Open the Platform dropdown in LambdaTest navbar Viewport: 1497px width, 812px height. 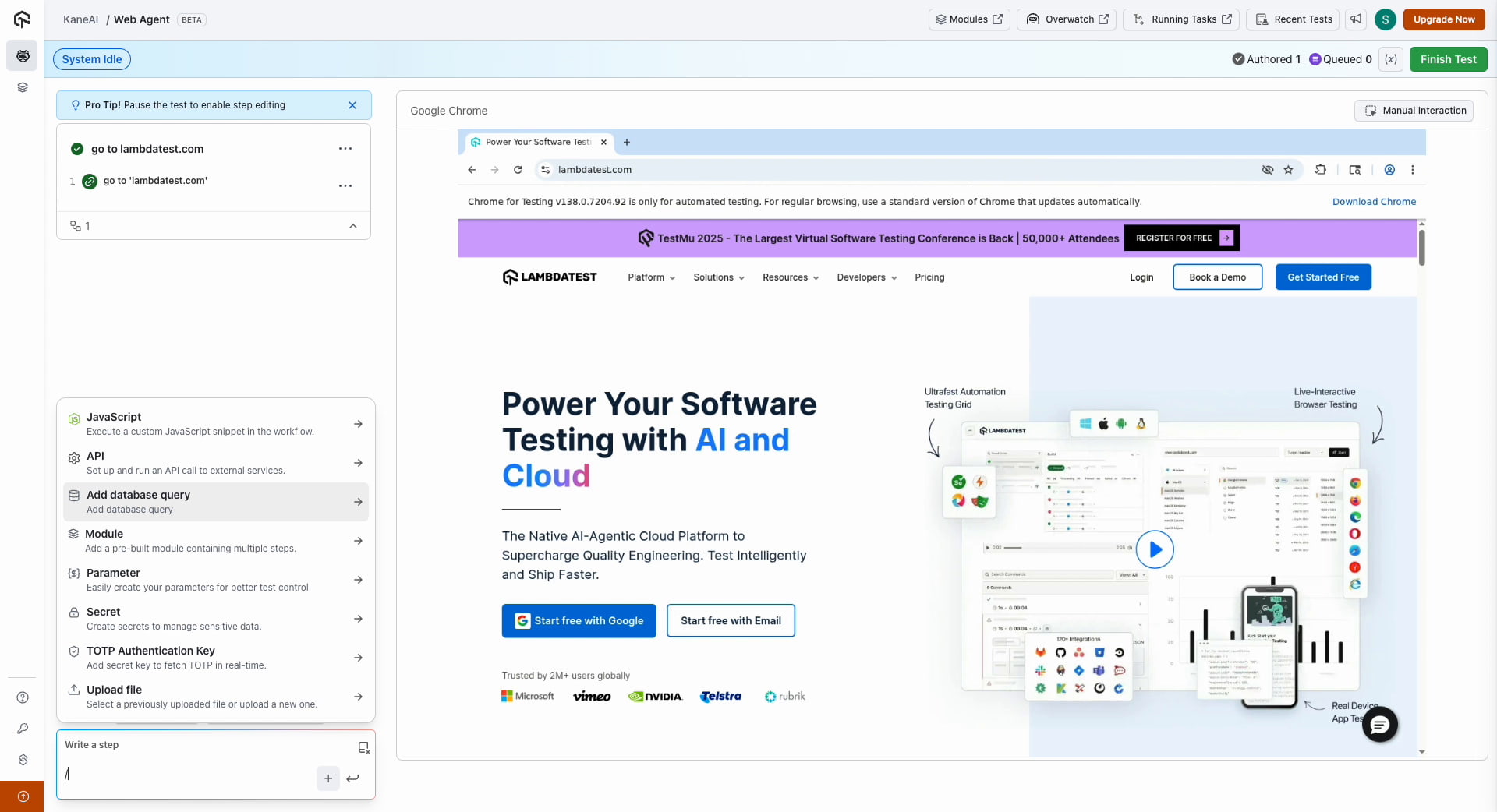tap(651, 277)
